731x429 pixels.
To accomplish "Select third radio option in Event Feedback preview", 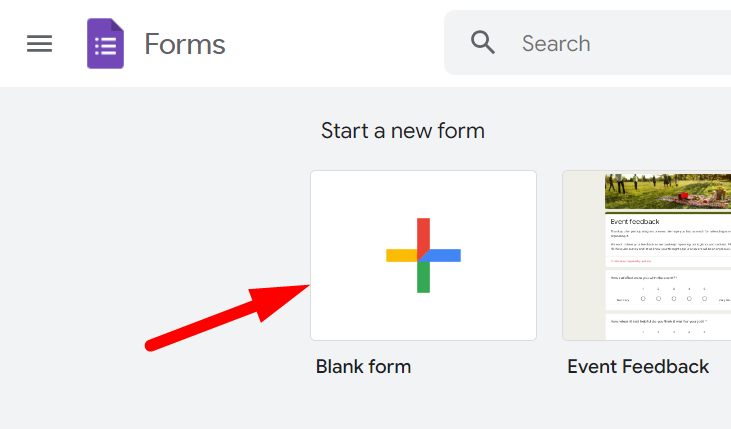I will 674,298.
